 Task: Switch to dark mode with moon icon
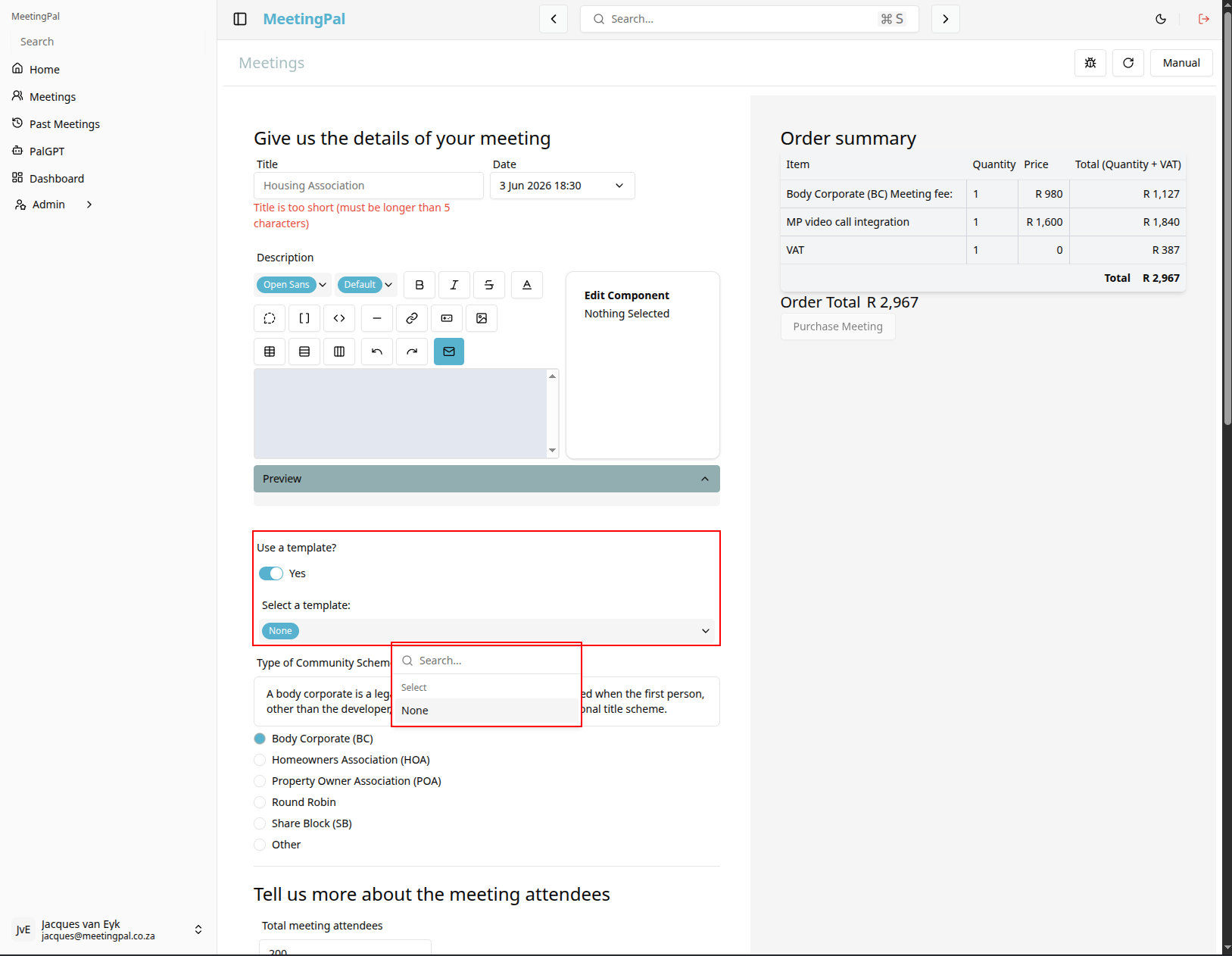coord(1161,19)
